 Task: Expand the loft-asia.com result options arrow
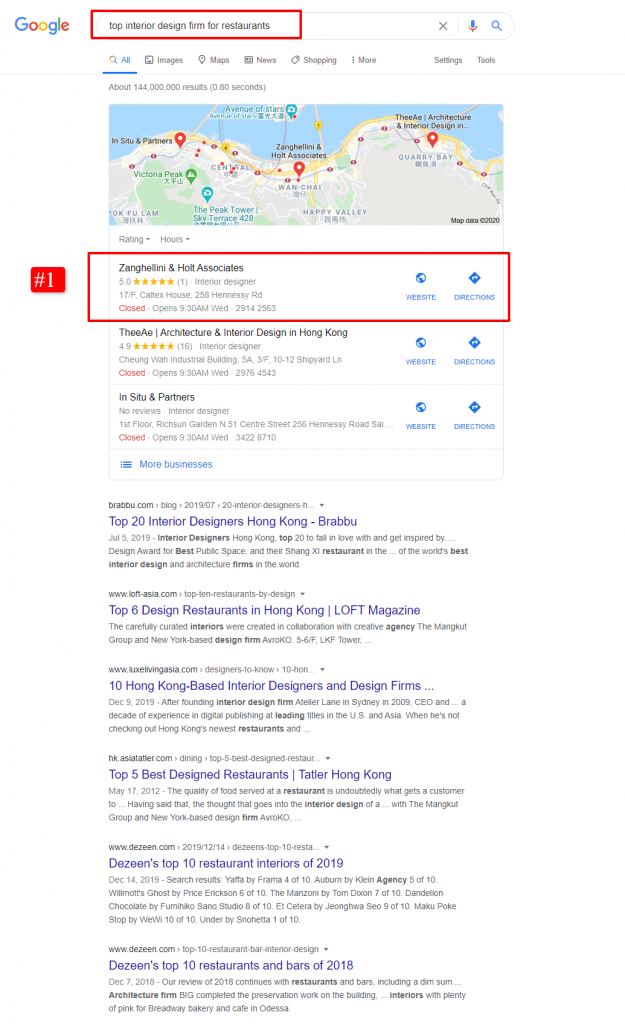point(302,594)
